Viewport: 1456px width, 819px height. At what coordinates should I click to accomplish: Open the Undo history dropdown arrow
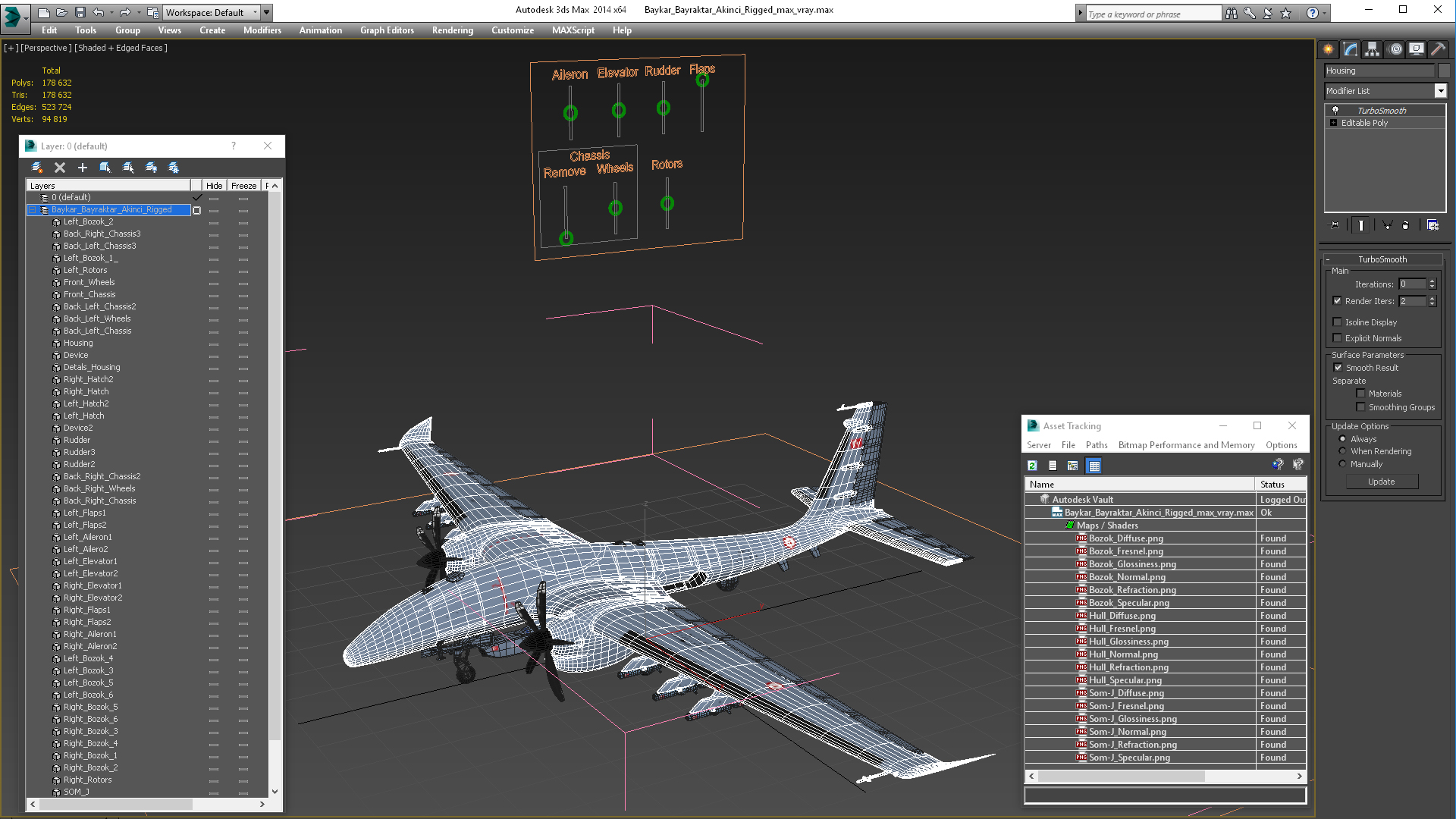tap(111, 13)
